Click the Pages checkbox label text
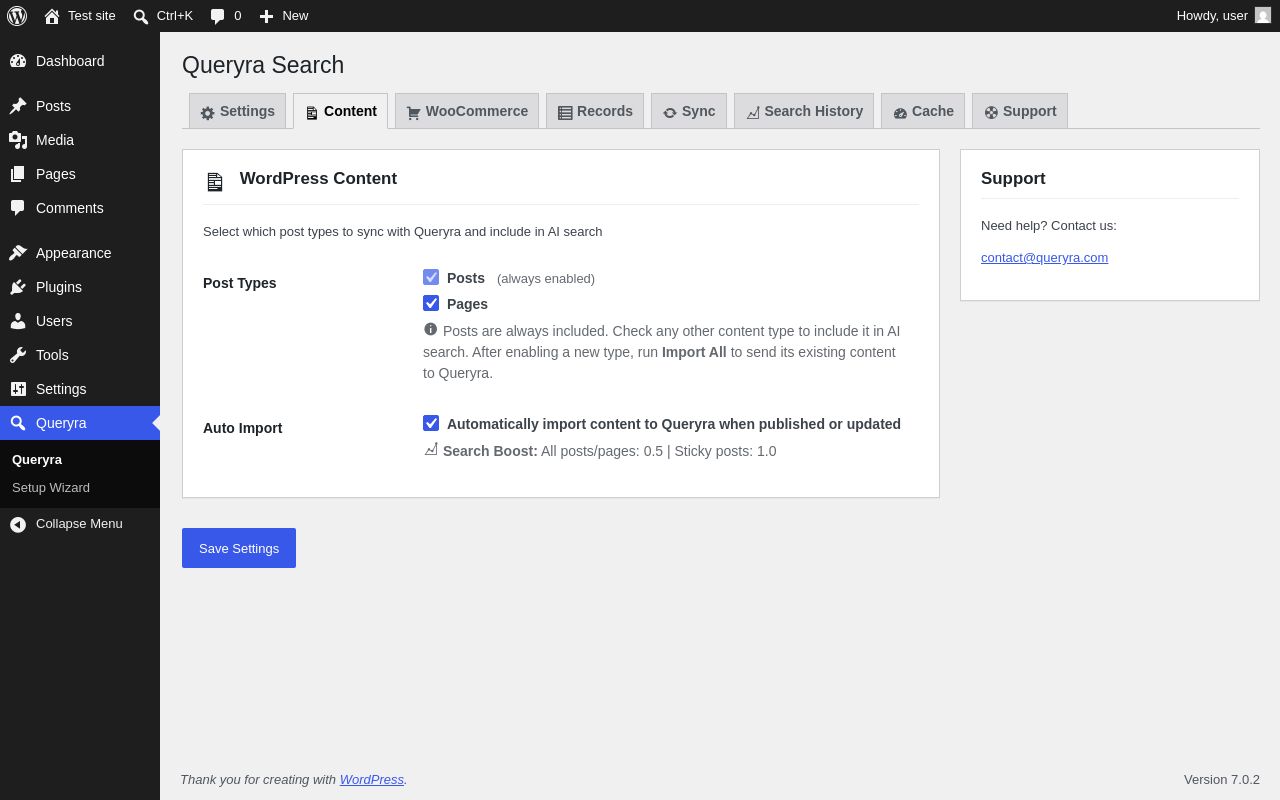 coord(467,304)
